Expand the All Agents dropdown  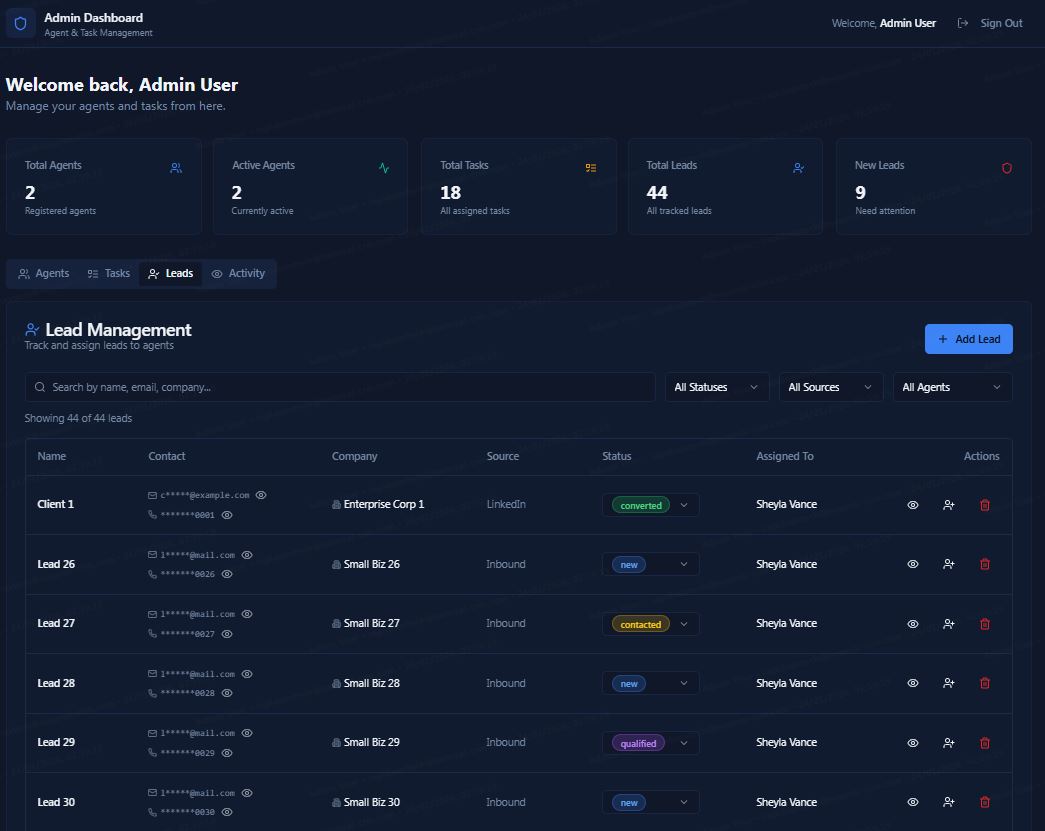[x=952, y=387]
